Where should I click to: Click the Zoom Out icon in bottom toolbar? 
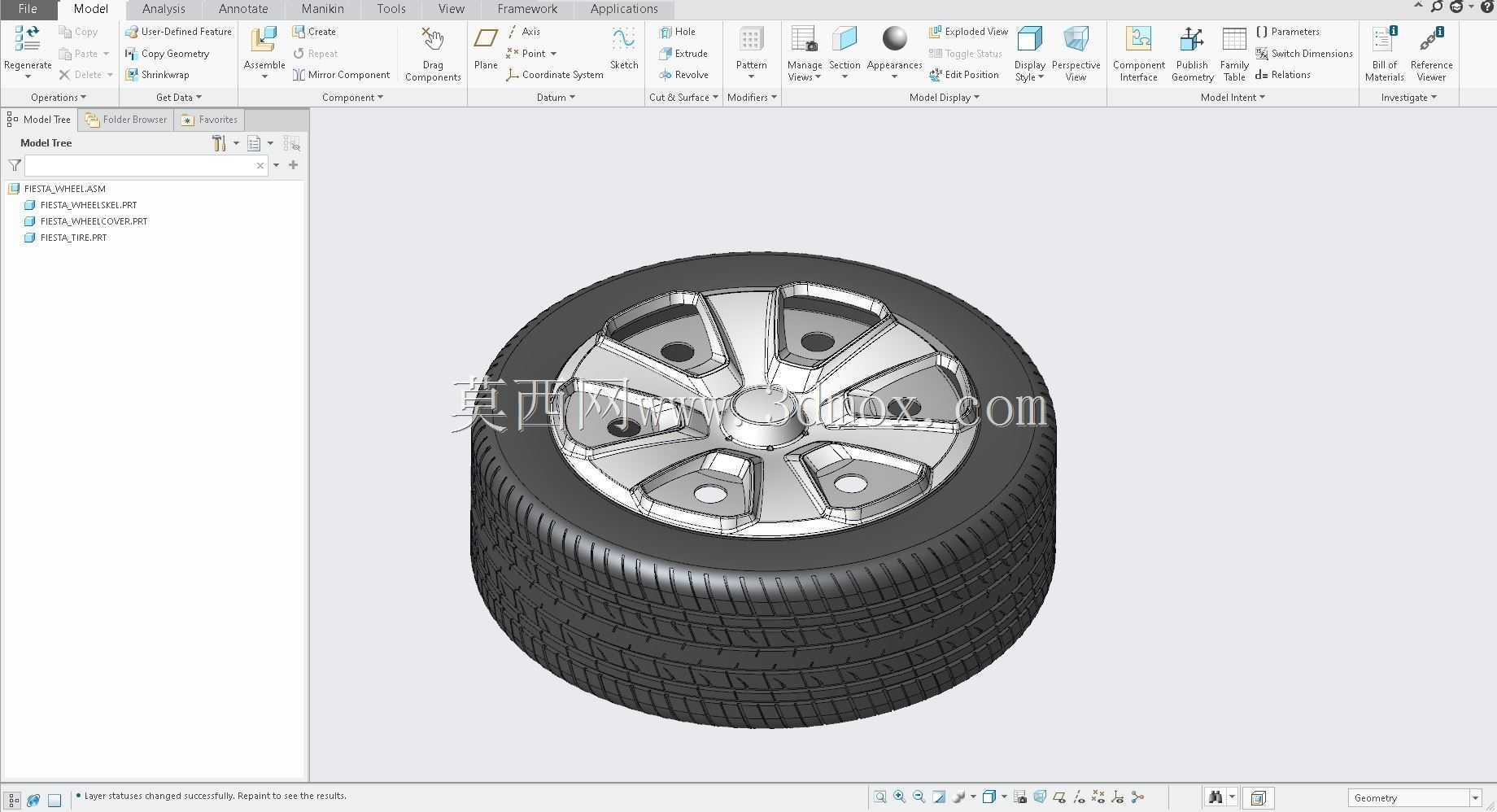click(x=919, y=797)
